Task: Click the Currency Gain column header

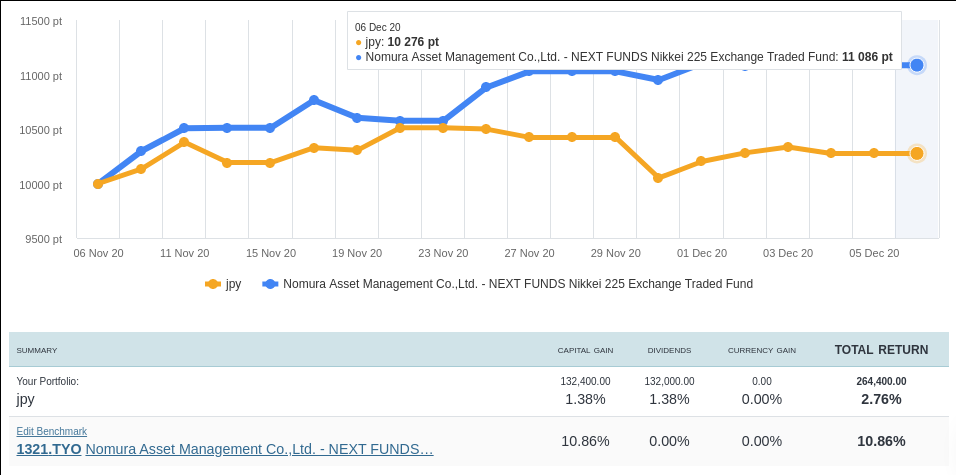Action: (761, 351)
